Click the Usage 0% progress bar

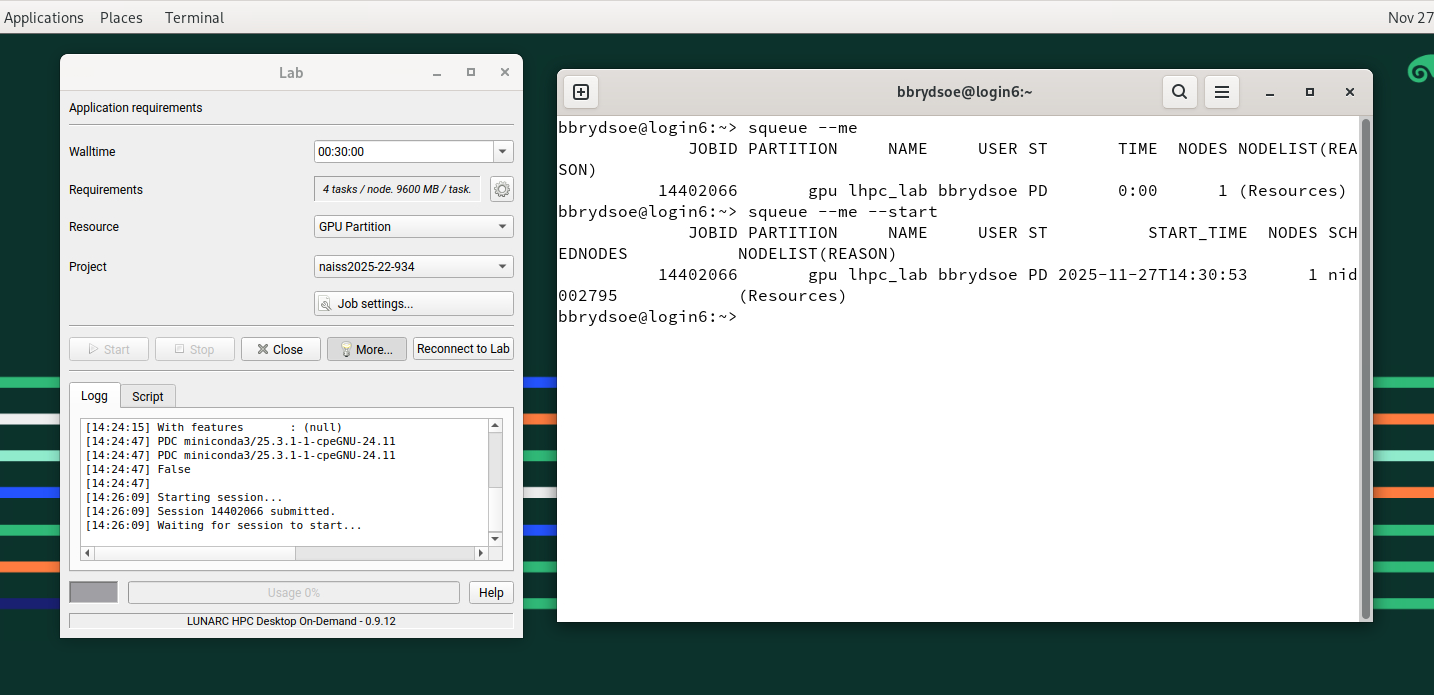pos(293,593)
